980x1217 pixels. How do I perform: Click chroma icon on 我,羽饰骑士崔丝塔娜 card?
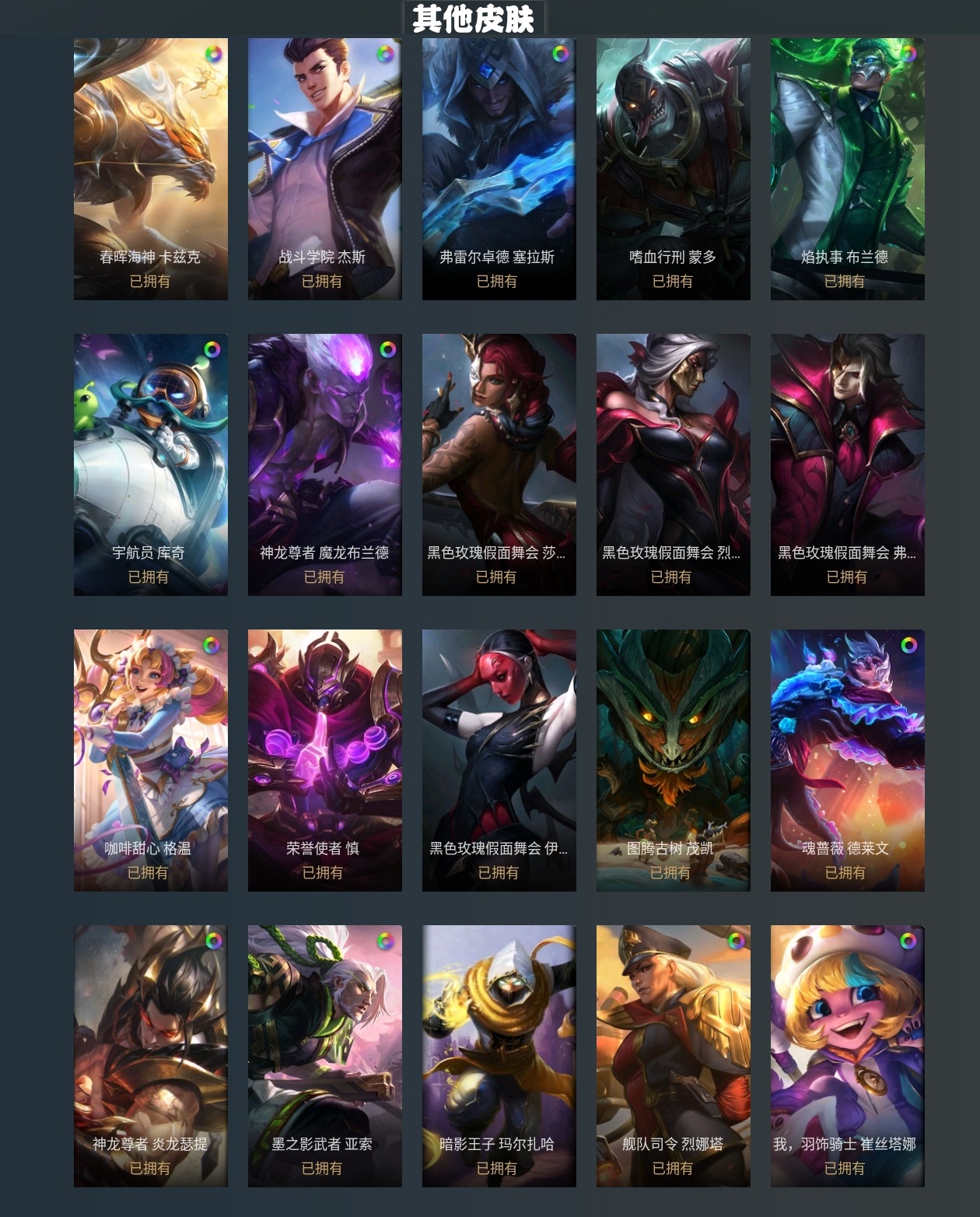click(x=908, y=941)
